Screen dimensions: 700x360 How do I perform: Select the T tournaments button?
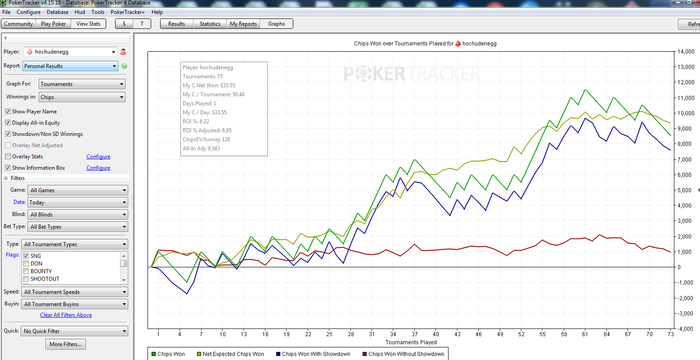[x=142, y=24]
